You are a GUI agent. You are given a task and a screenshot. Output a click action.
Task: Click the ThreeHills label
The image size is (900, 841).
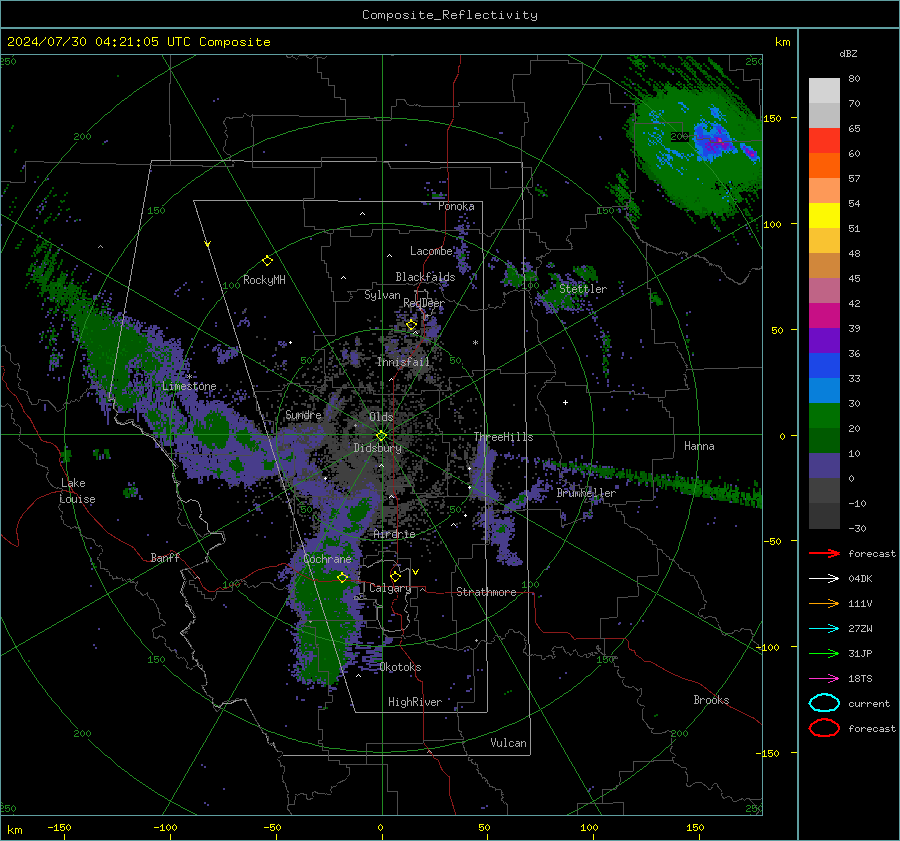(x=503, y=437)
